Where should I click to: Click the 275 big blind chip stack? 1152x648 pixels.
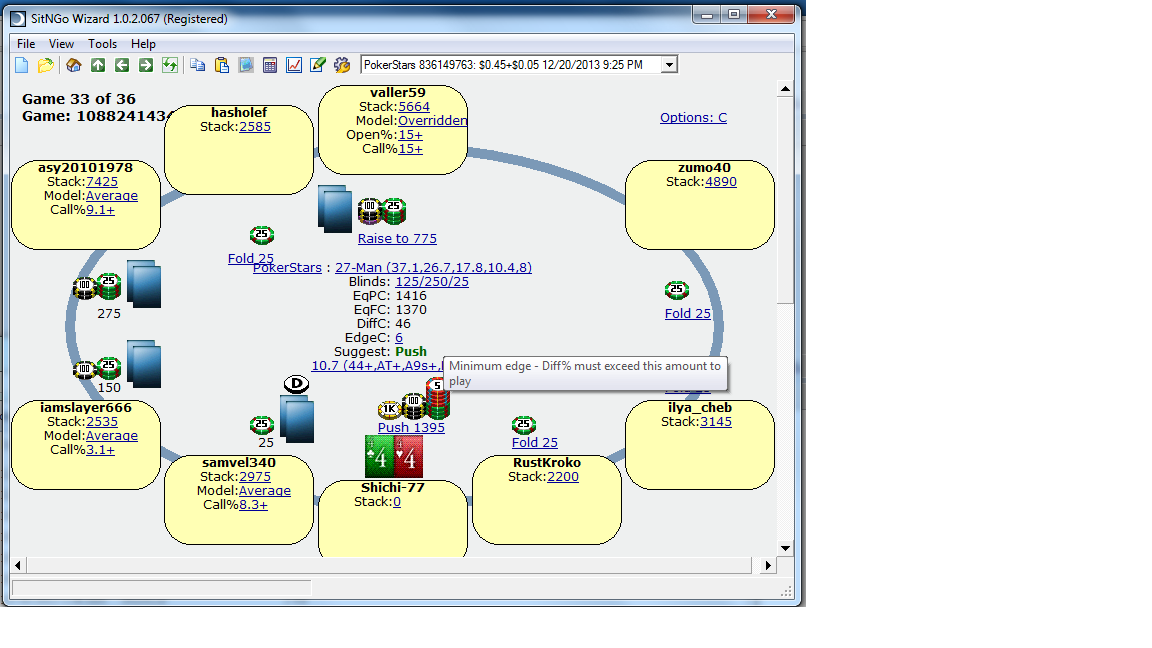point(96,287)
